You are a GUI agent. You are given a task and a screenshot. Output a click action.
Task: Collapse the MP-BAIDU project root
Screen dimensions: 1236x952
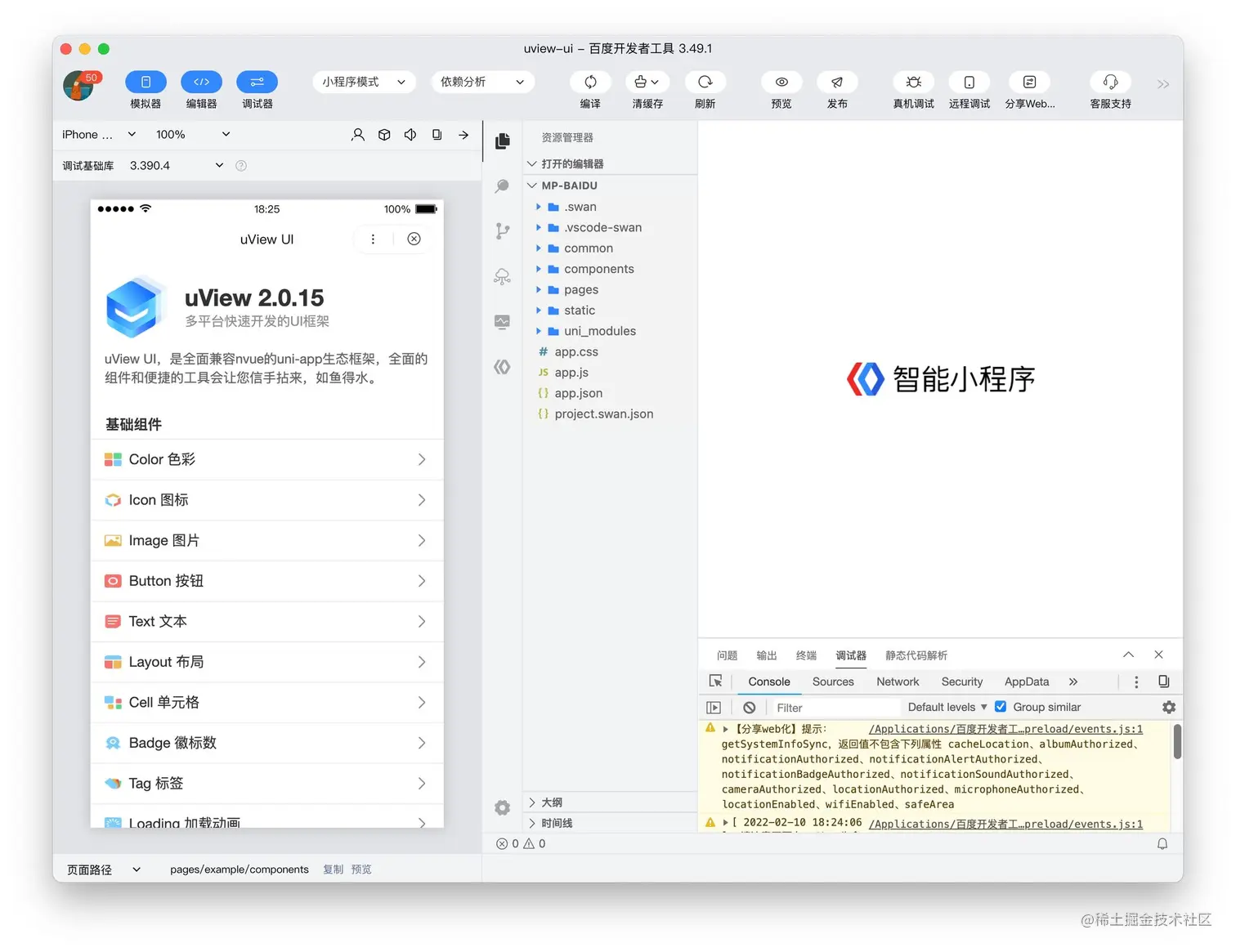pyautogui.click(x=610, y=185)
